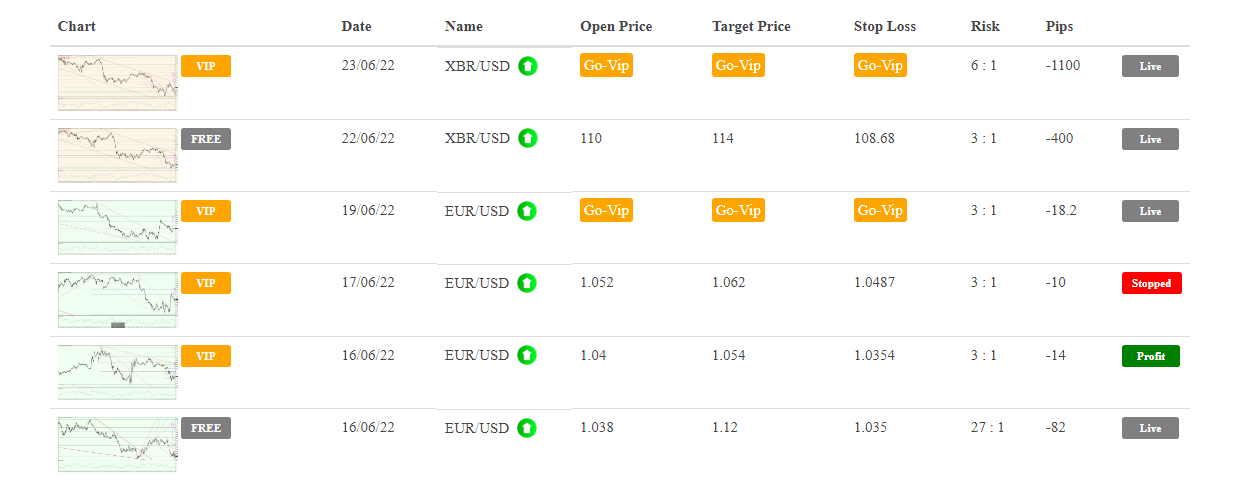
Task: Click green up arrow for 23/06/22 XBR/USD
Action: click(528, 66)
